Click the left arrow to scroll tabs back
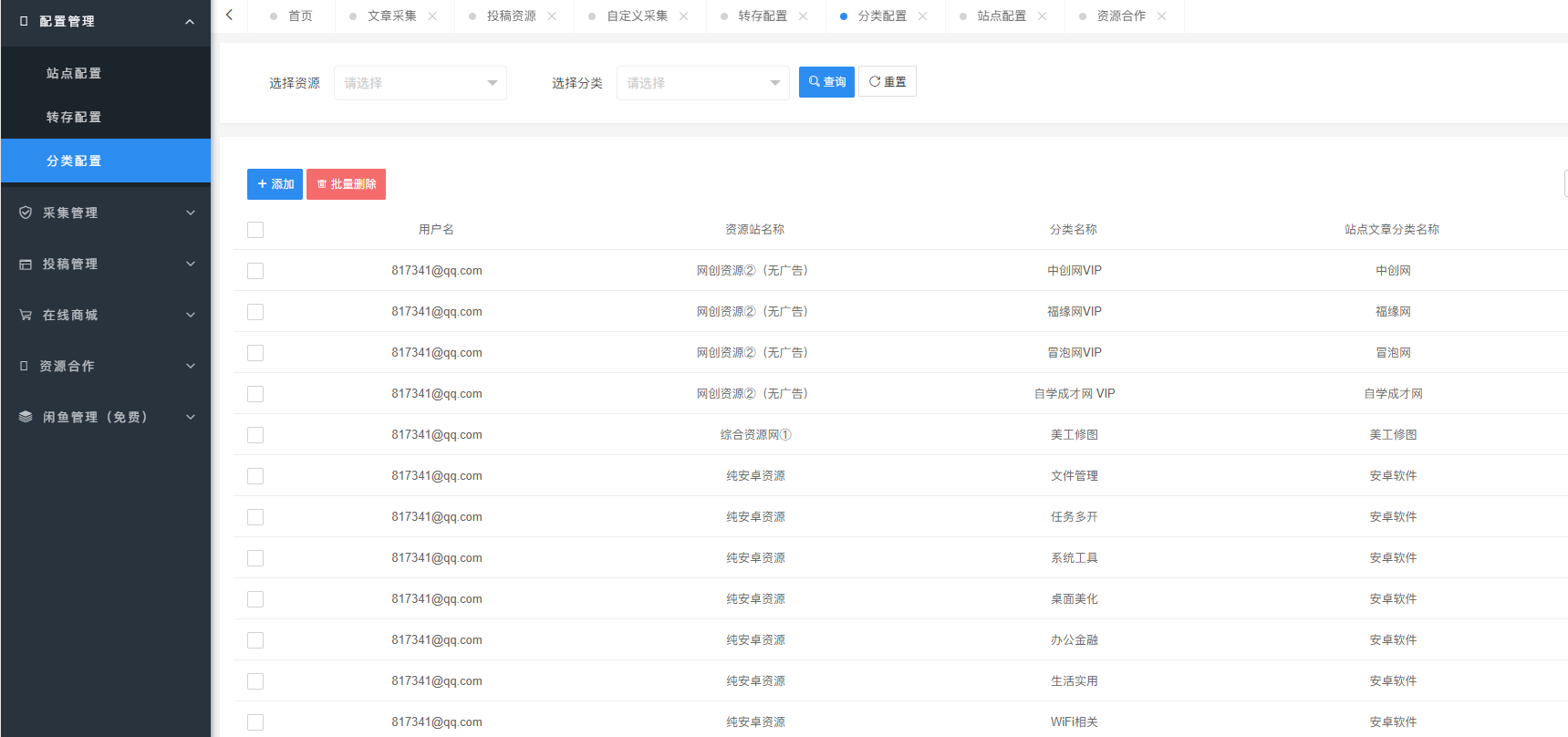The height and width of the screenshot is (737, 1568). pyautogui.click(x=229, y=16)
